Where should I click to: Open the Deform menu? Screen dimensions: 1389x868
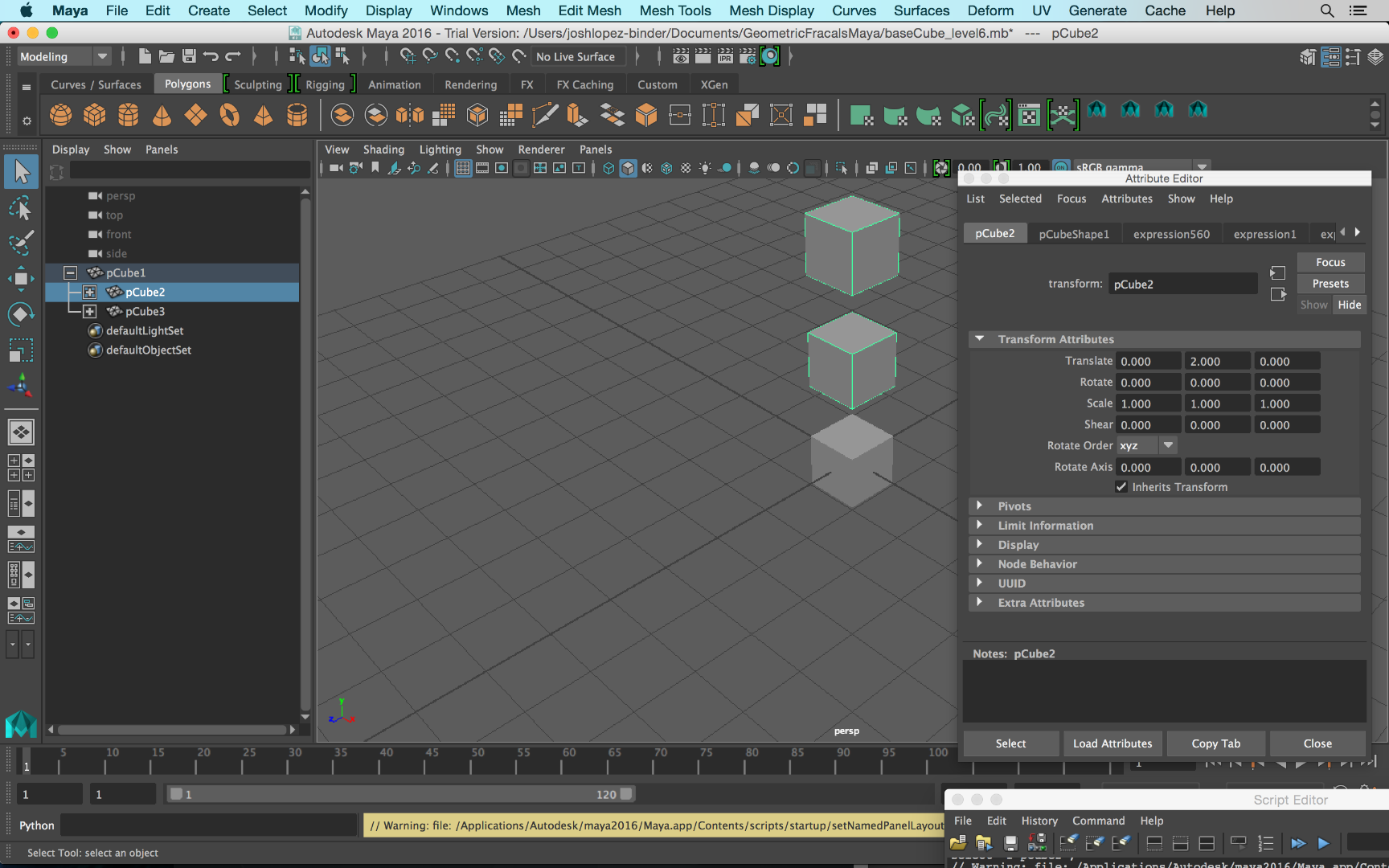pyautogui.click(x=990, y=10)
